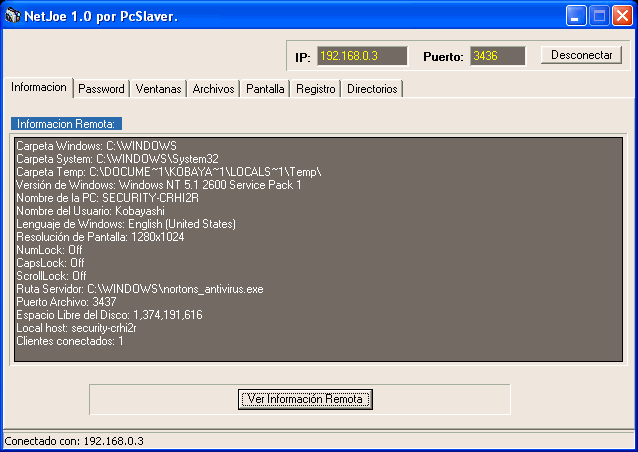
Task: Switch to the Password tab
Action: (x=101, y=89)
